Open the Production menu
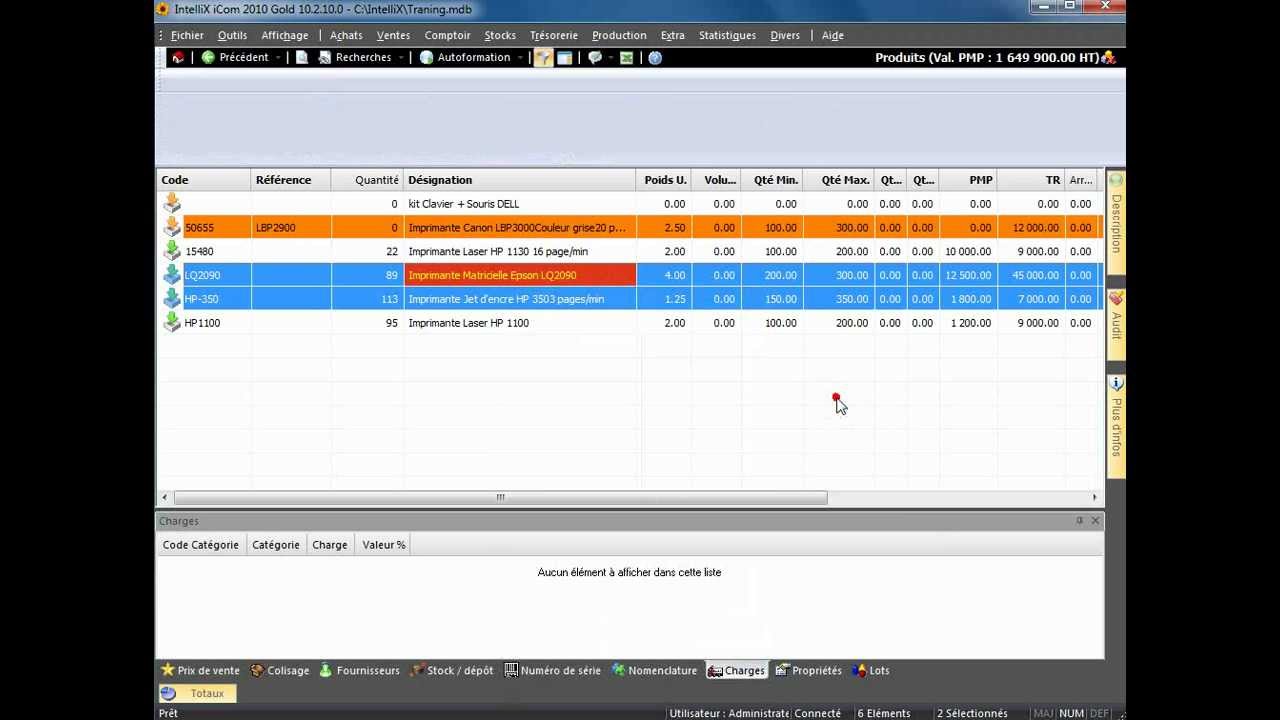 point(619,35)
